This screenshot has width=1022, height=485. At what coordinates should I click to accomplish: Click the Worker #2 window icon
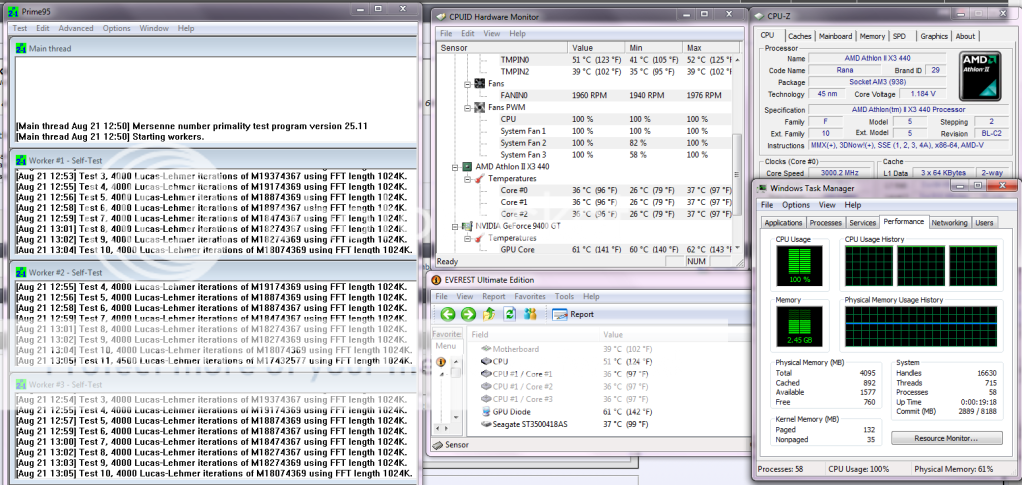[21, 272]
